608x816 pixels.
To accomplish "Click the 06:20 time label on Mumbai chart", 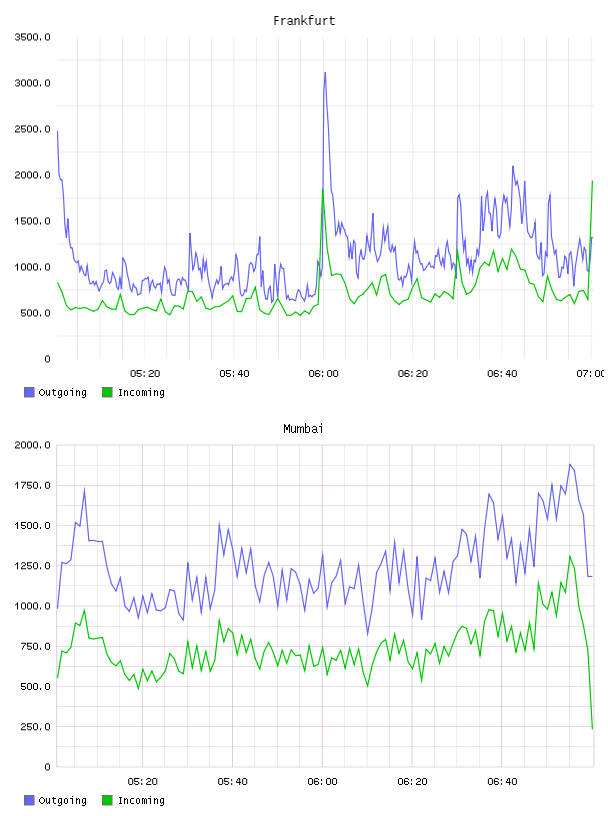I will 412,782.
